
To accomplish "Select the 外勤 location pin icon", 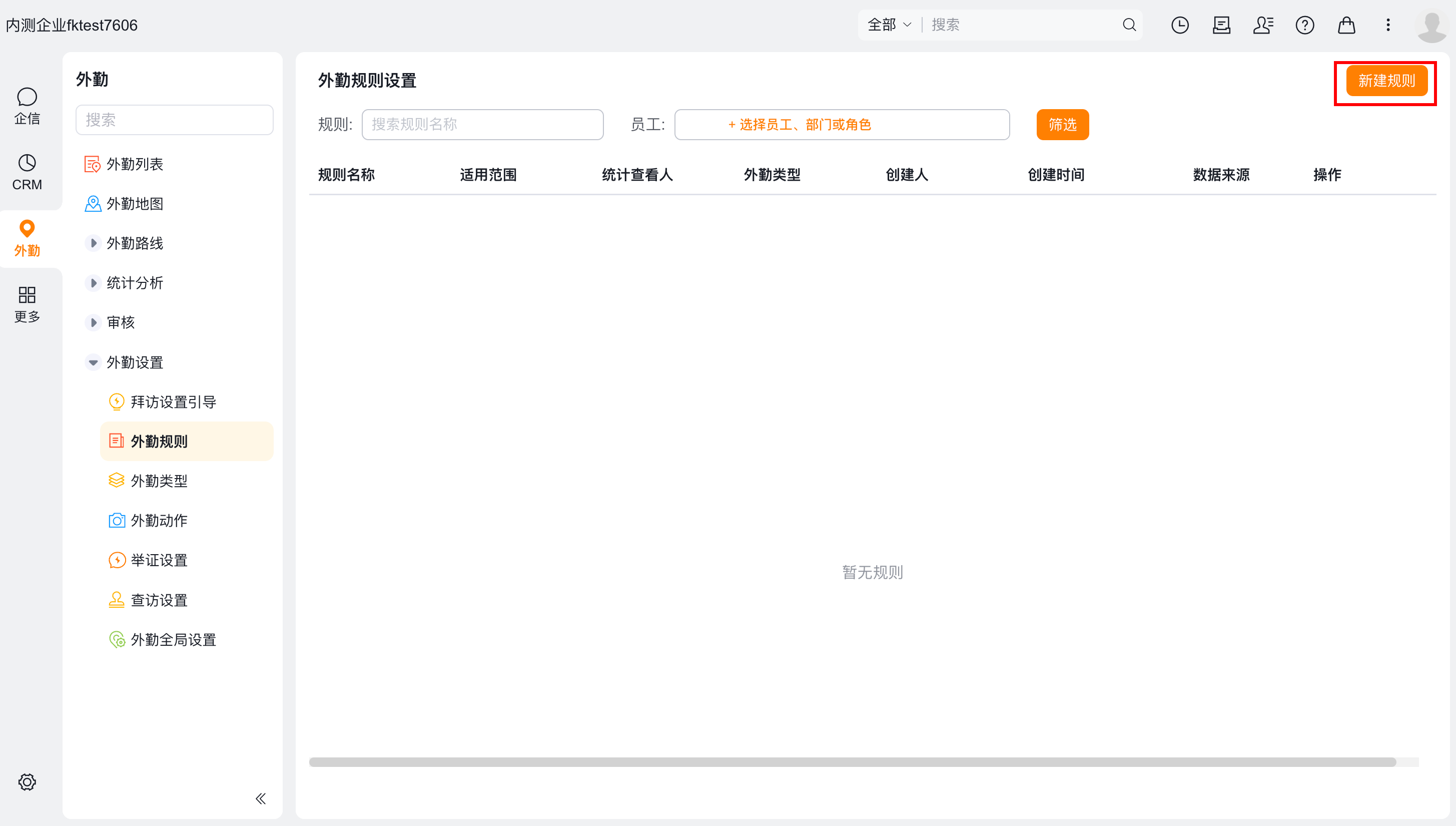I will point(27,229).
